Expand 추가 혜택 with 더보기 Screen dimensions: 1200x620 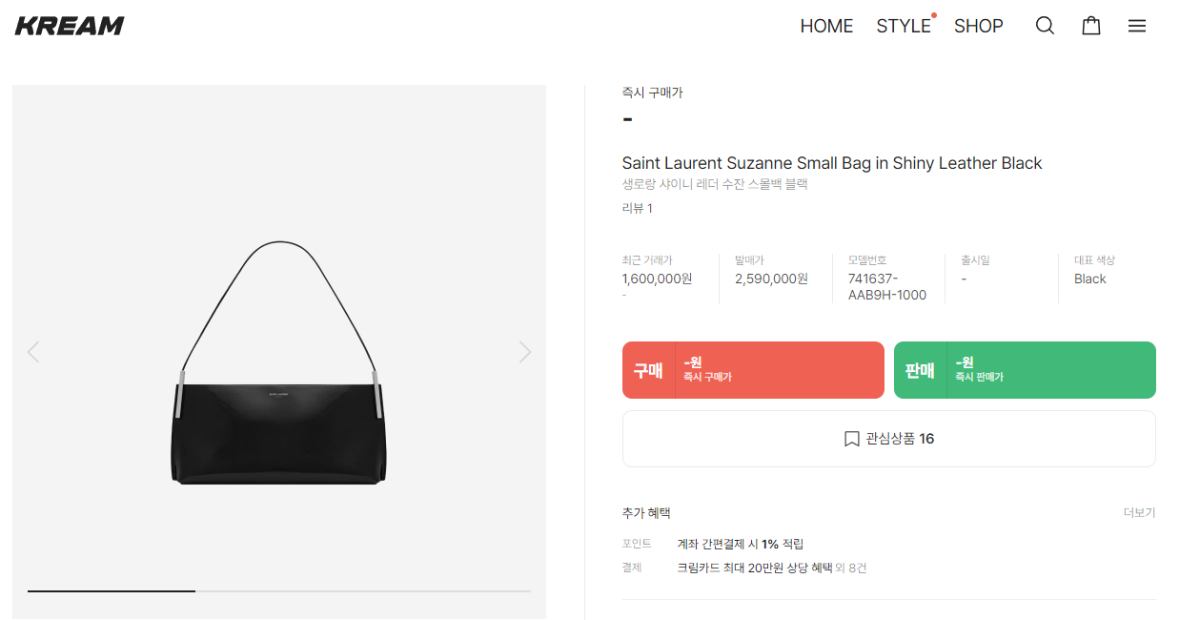(x=1139, y=513)
